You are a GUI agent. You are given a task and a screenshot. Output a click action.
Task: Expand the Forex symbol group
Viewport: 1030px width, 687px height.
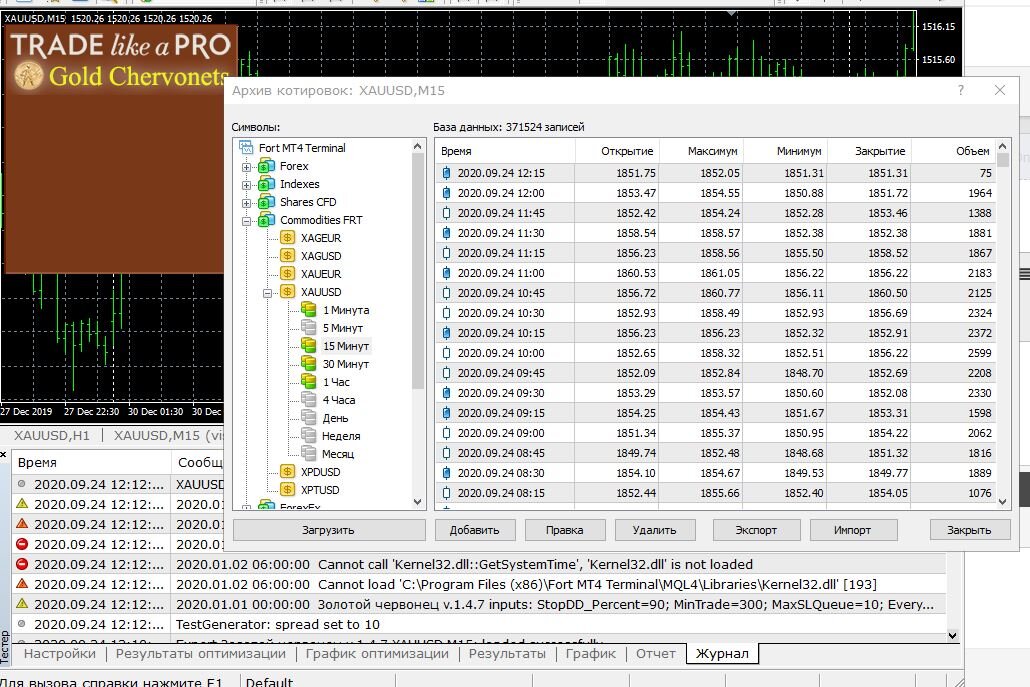click(246, 167)
